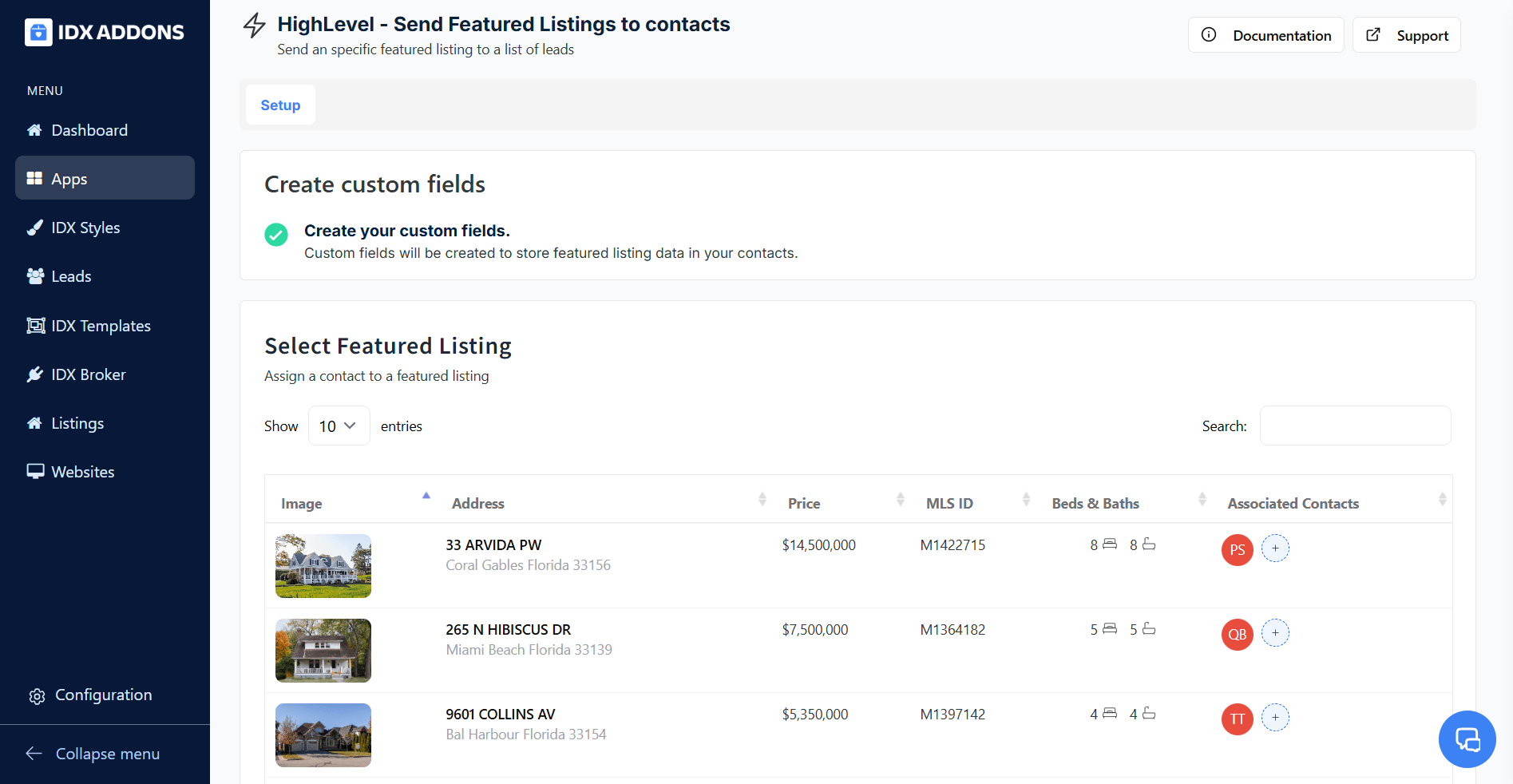Viewport: 1513px width, 784px height.
Task: Add contact to 9601 Collins AV listing
Action: click(x=1275, y=718)
